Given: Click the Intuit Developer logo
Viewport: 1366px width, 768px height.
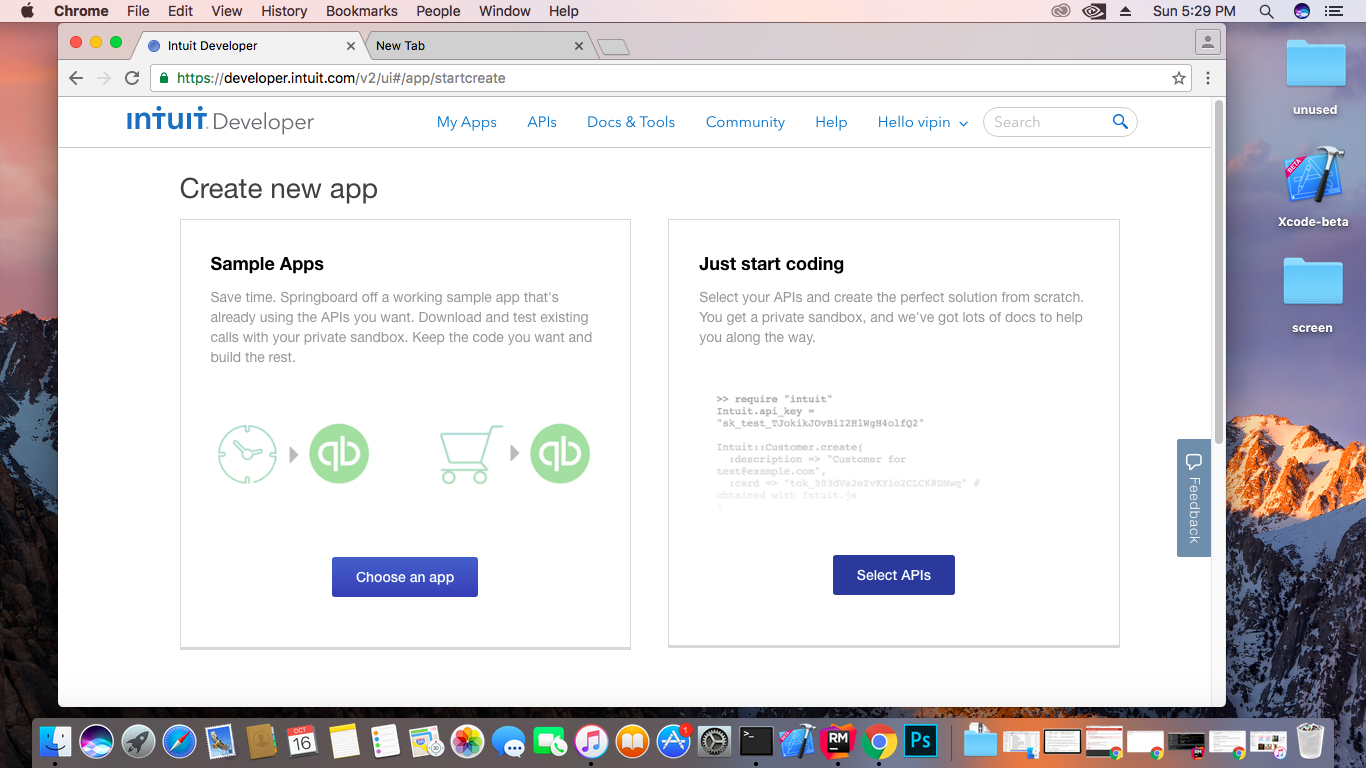Looking at the screenshot, I should tap(220, 121).
